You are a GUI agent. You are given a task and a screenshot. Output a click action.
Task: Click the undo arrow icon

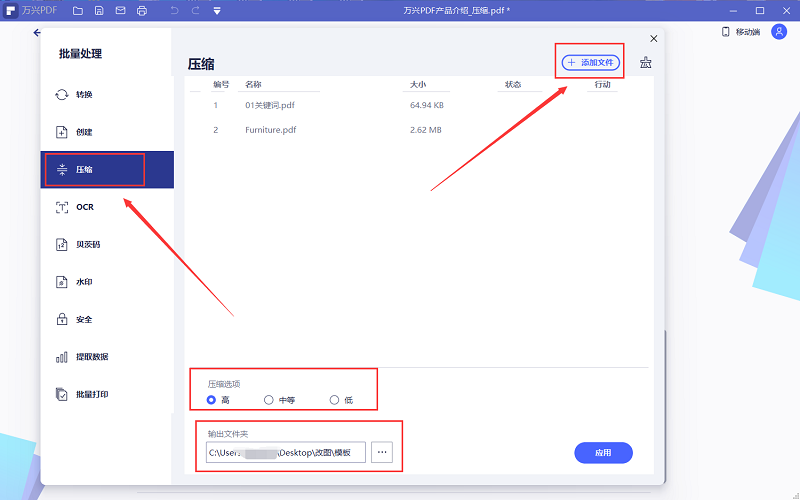click(x=174, y=10)
